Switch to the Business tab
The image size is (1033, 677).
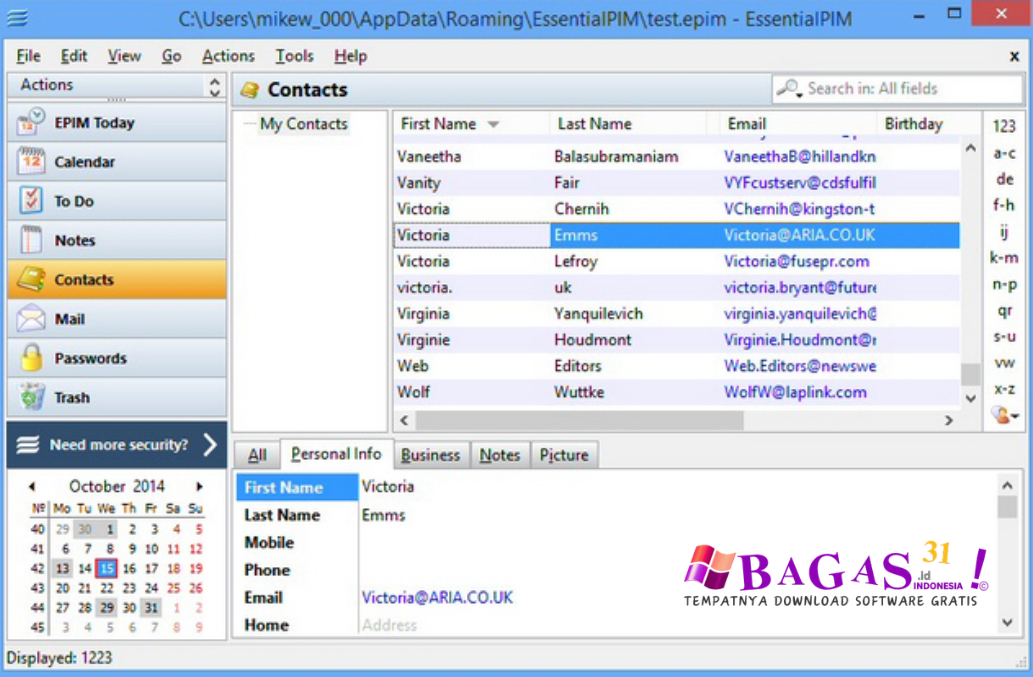430,455
